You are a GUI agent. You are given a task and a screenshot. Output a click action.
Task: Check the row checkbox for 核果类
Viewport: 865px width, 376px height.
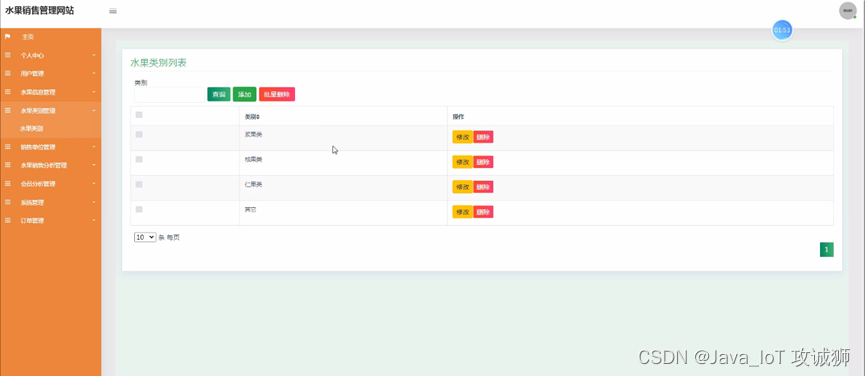click(139, 159)
